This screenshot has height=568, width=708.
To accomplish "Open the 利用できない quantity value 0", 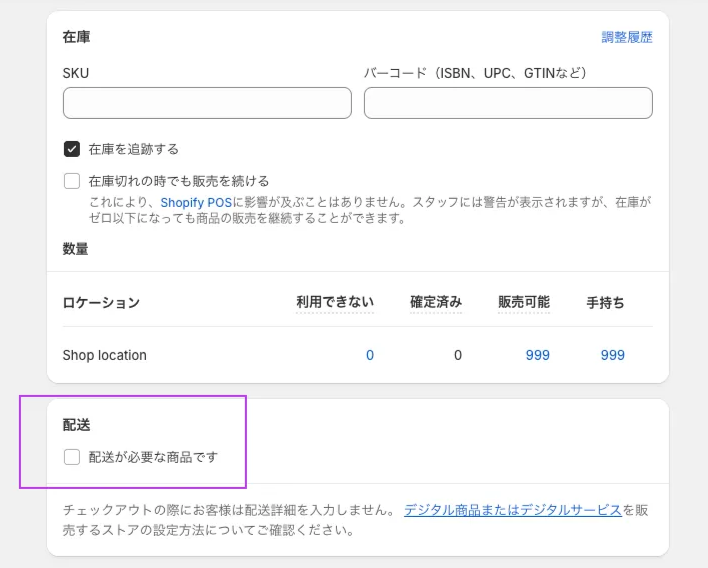I will (369, 355).
